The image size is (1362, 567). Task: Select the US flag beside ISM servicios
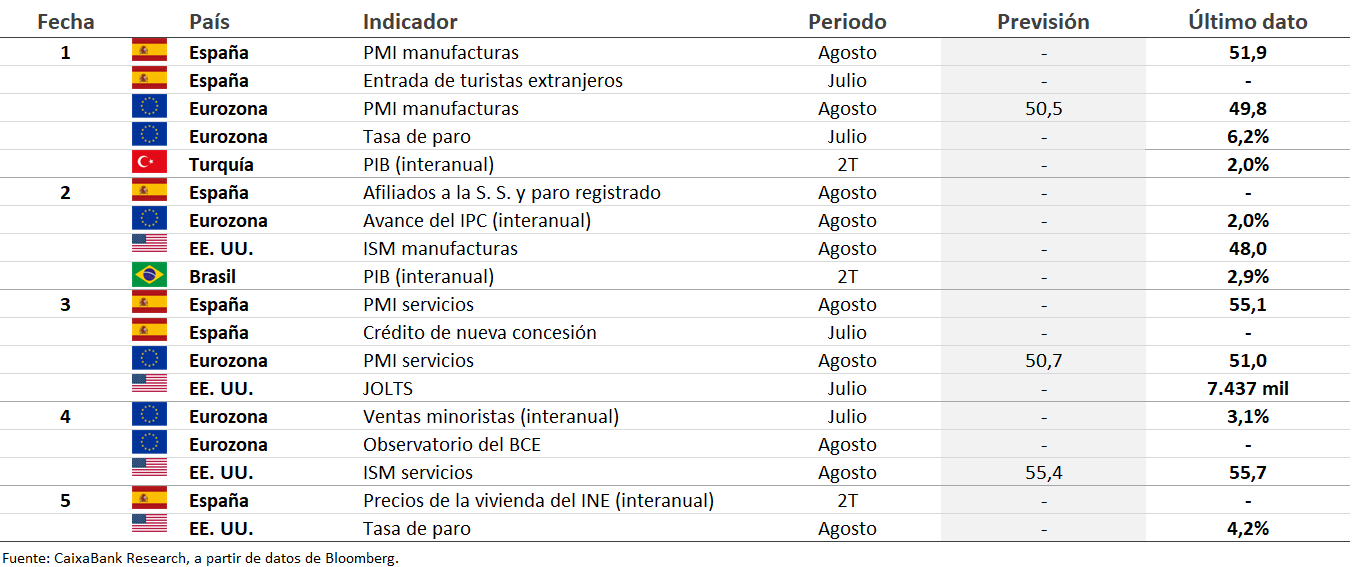click(149, 472)
